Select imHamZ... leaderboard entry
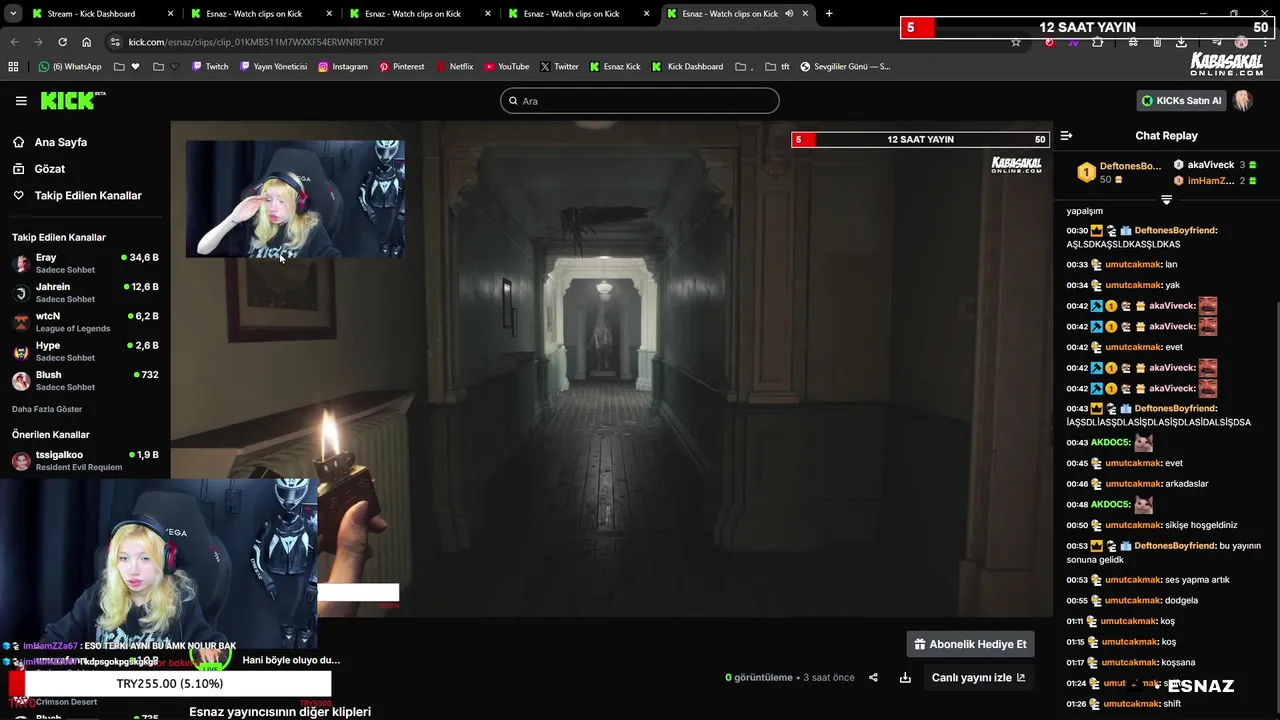The image size is (1280, 720). [1215, 181]
